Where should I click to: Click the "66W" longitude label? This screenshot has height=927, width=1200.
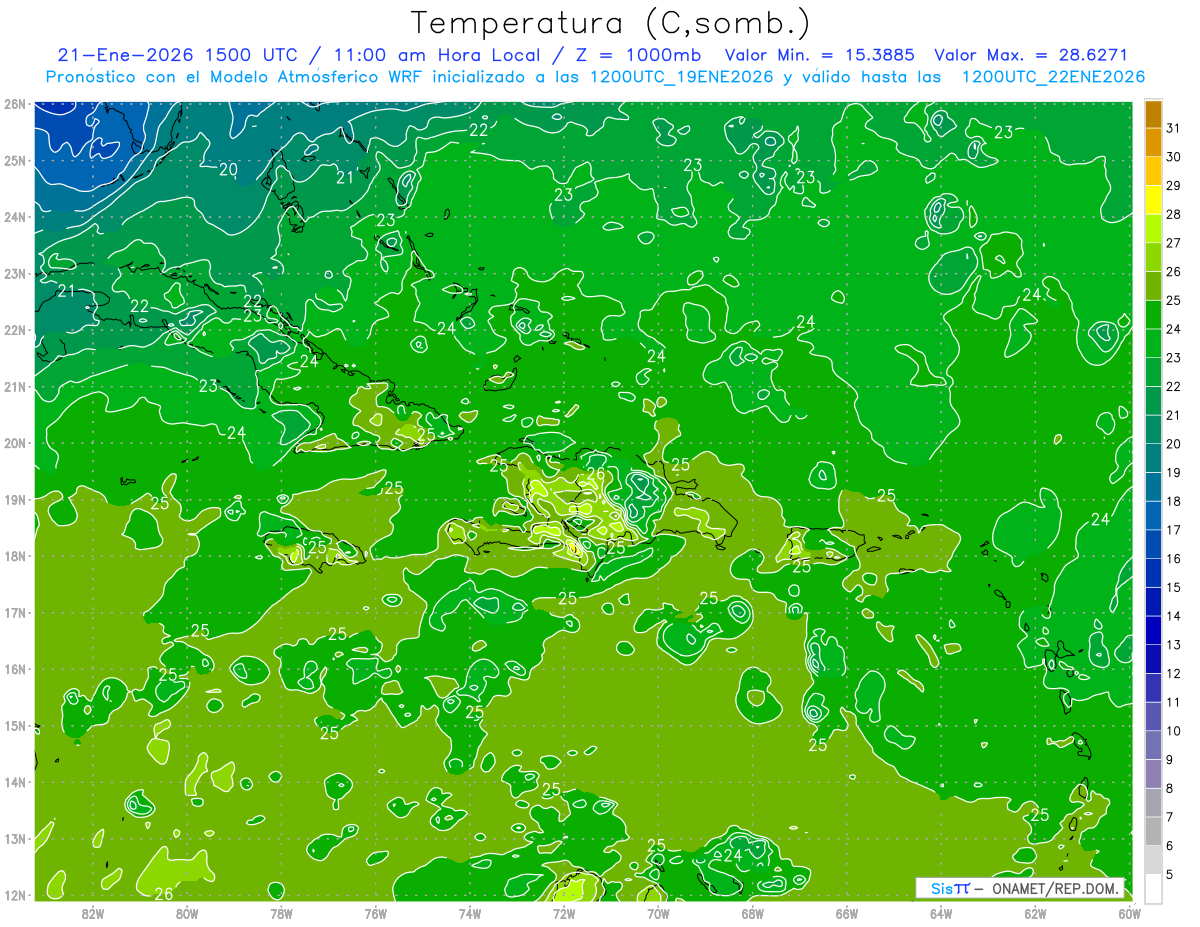(847, 912)
